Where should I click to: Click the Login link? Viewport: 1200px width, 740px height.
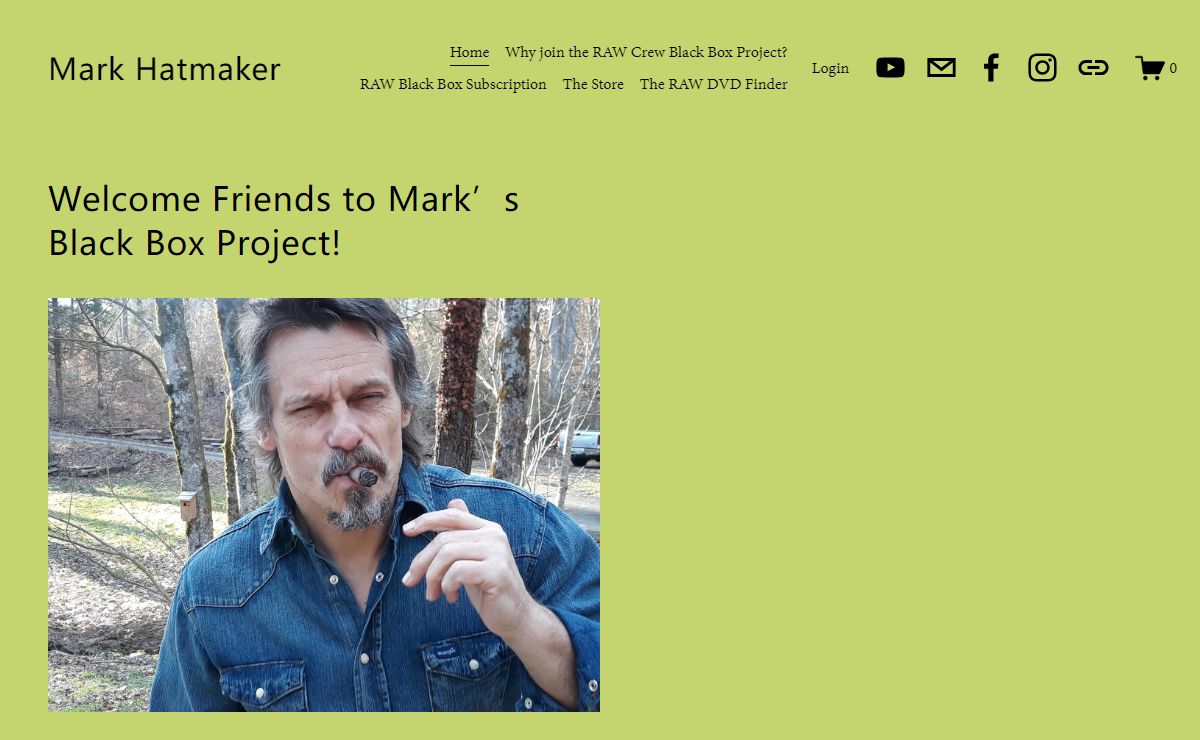(x=830, y=68)
